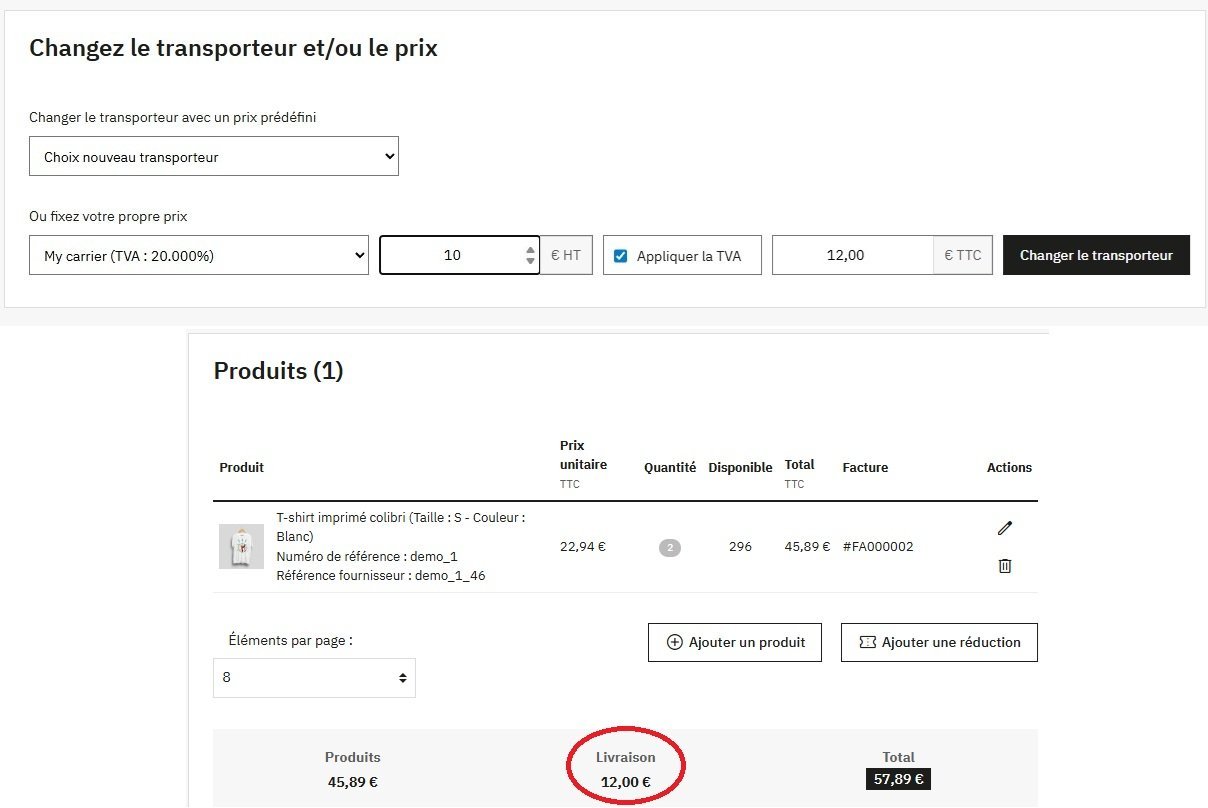This screenshot has width=1208, height=808.
Task: Click the Ajouter un produit button label
Action: coord(747,642)
